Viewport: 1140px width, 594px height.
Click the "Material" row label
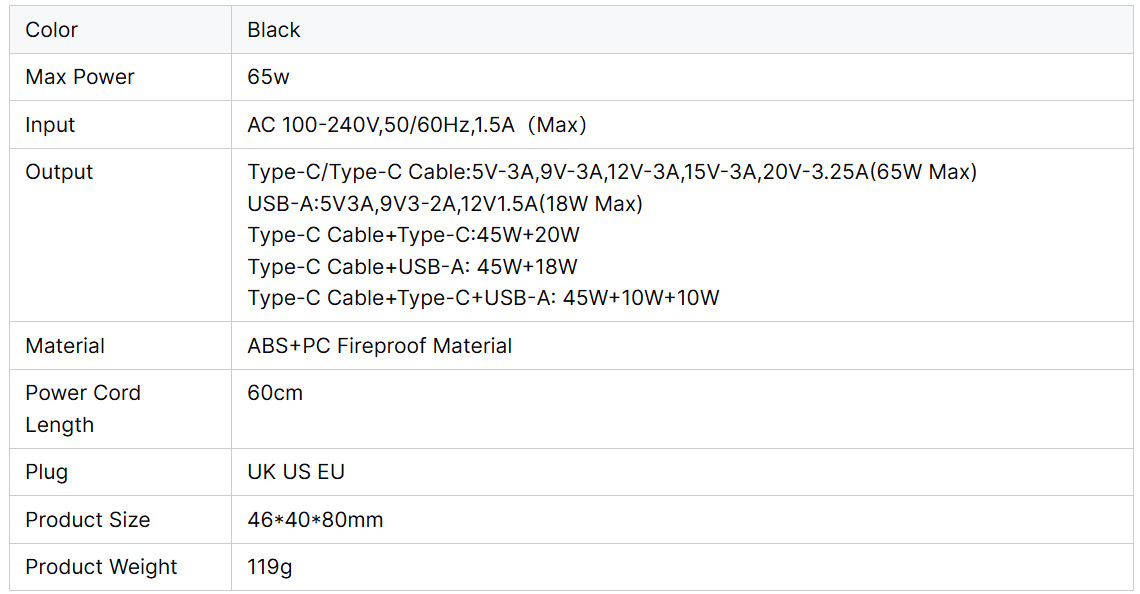point(65,346)
